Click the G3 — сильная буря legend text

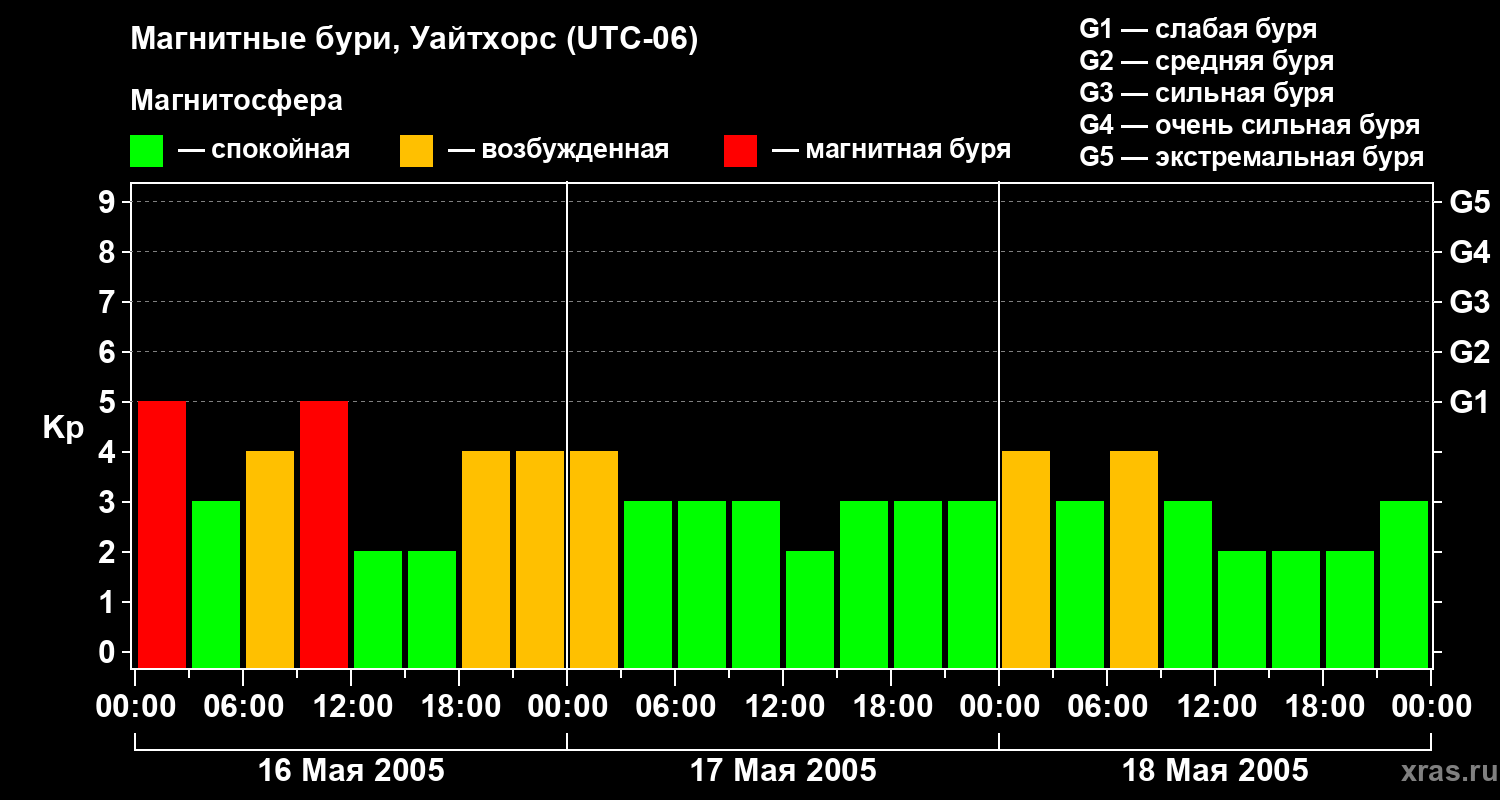tap(1206, 93)
